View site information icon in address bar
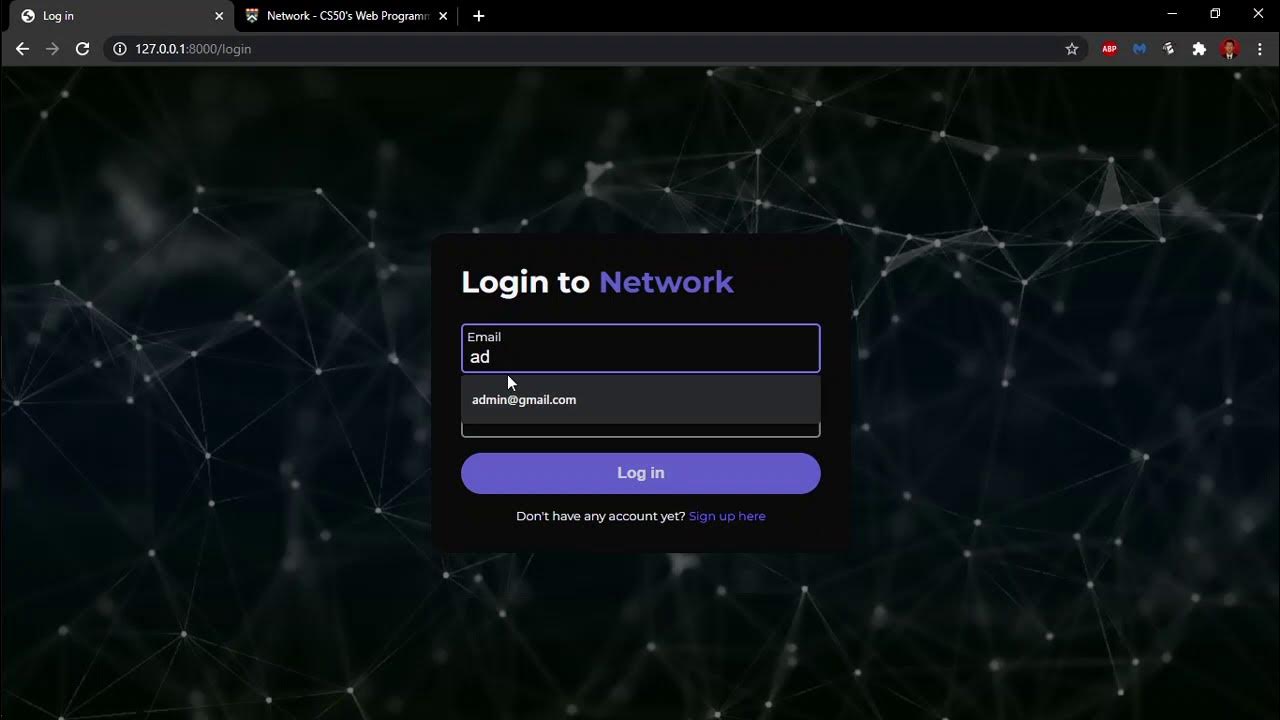 (120, 49)
